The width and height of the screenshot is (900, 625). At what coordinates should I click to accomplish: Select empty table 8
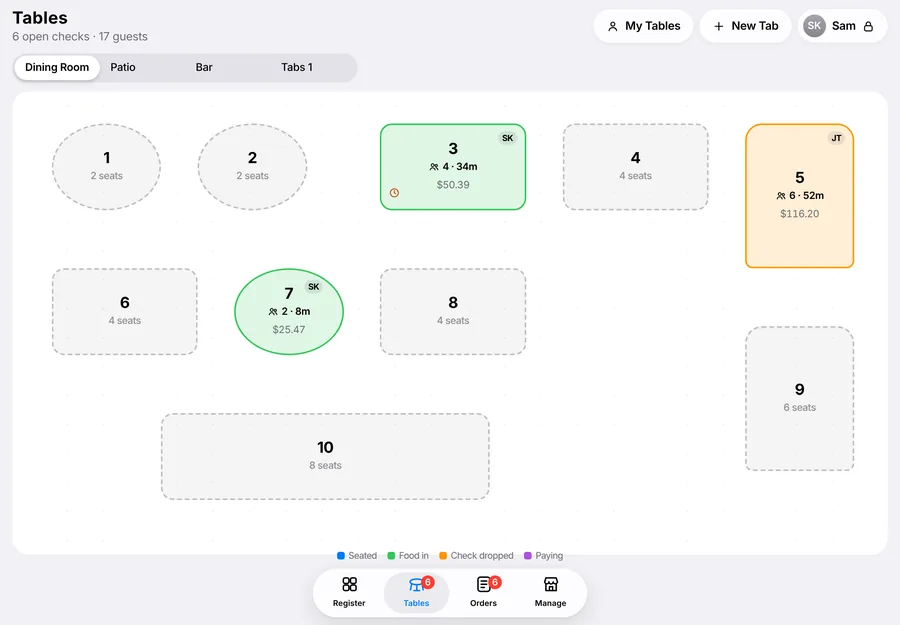pyautogui.click(x=453, y=312)
